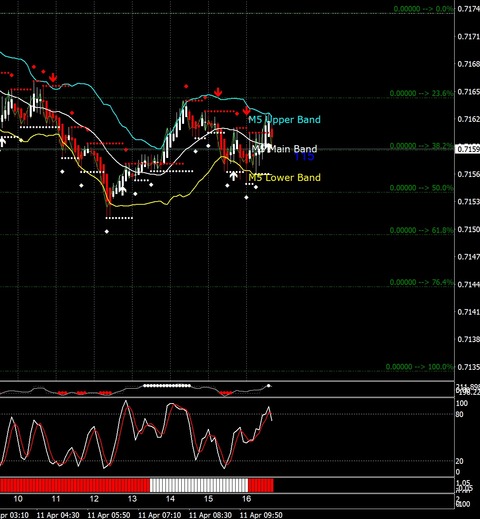Click the white diamond below the lowest candle

tap(107, 231)
